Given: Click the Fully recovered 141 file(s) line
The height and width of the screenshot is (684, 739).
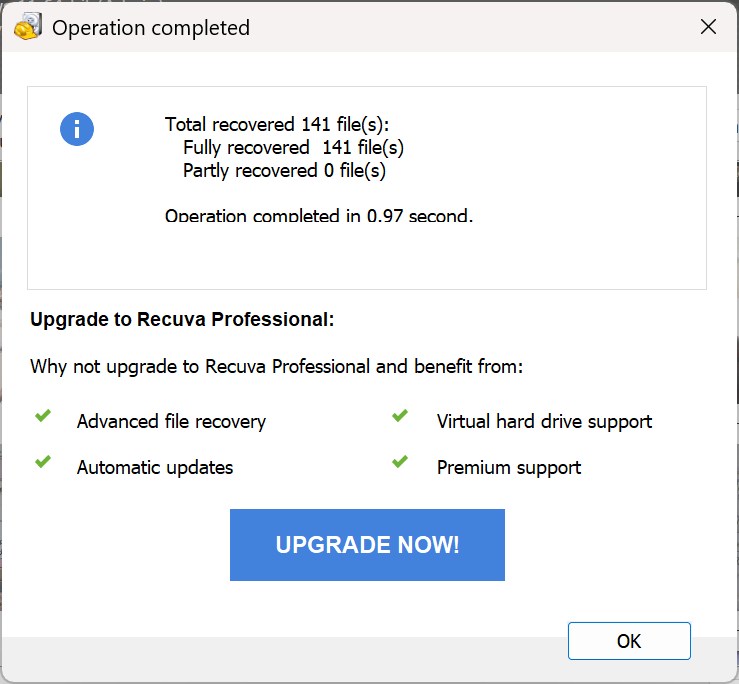Looking at the screenshot, I should pyautogui.click(x=293, y=148).
